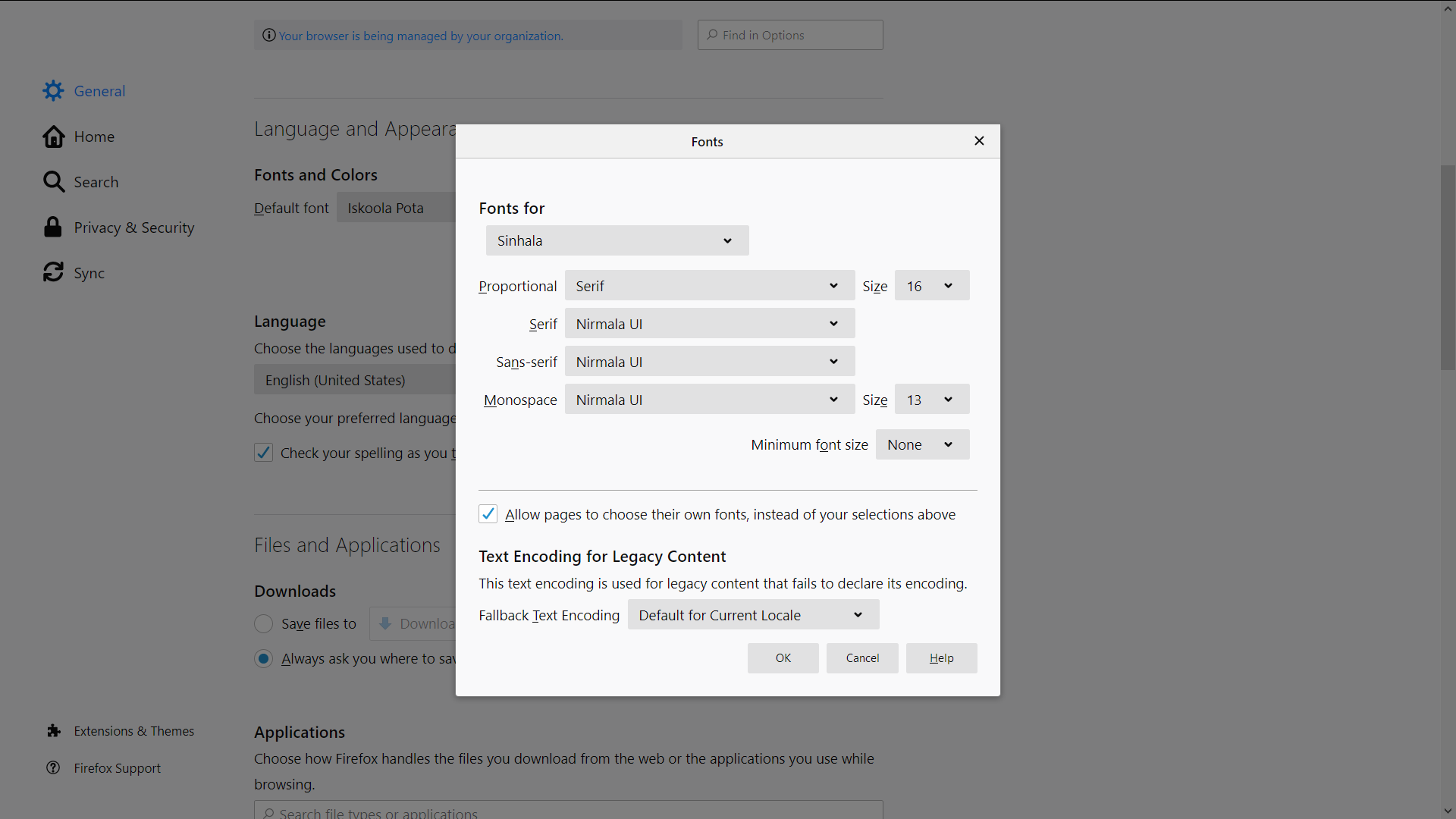Screen dimensions: 1456x819
Task: Click the info icon in managed-browser notice
Action: pos(268,36)
